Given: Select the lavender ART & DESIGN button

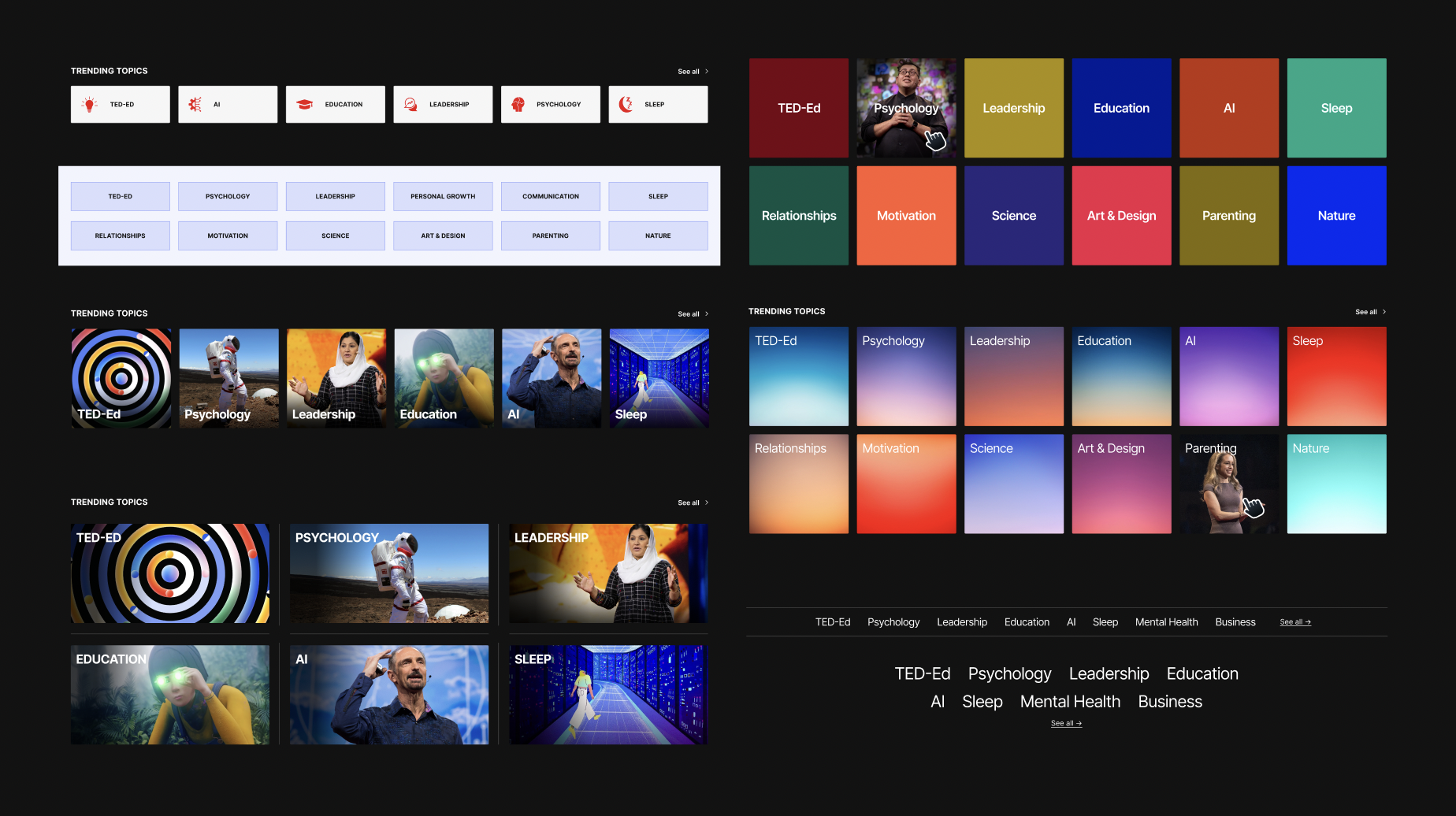Looking at the screenshot, I should (443, 236).
